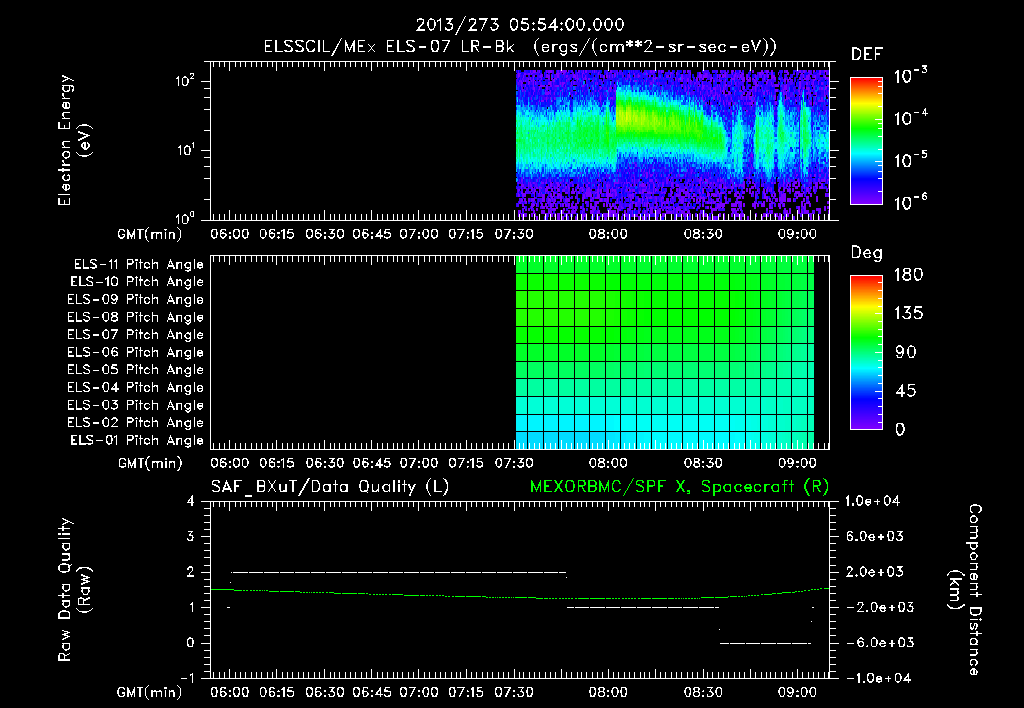
Task: Select the ELS-07 Pitch Angle row label
Action: pos(135,334)
